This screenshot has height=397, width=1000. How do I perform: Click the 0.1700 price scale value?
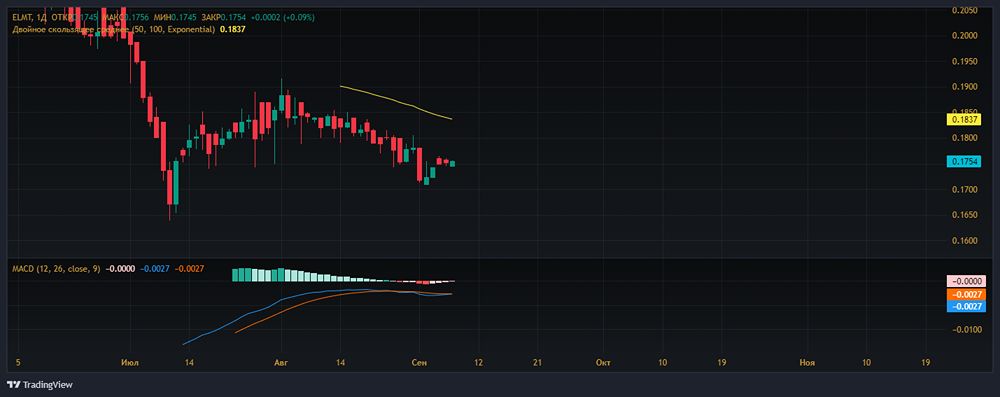(964, 189)
